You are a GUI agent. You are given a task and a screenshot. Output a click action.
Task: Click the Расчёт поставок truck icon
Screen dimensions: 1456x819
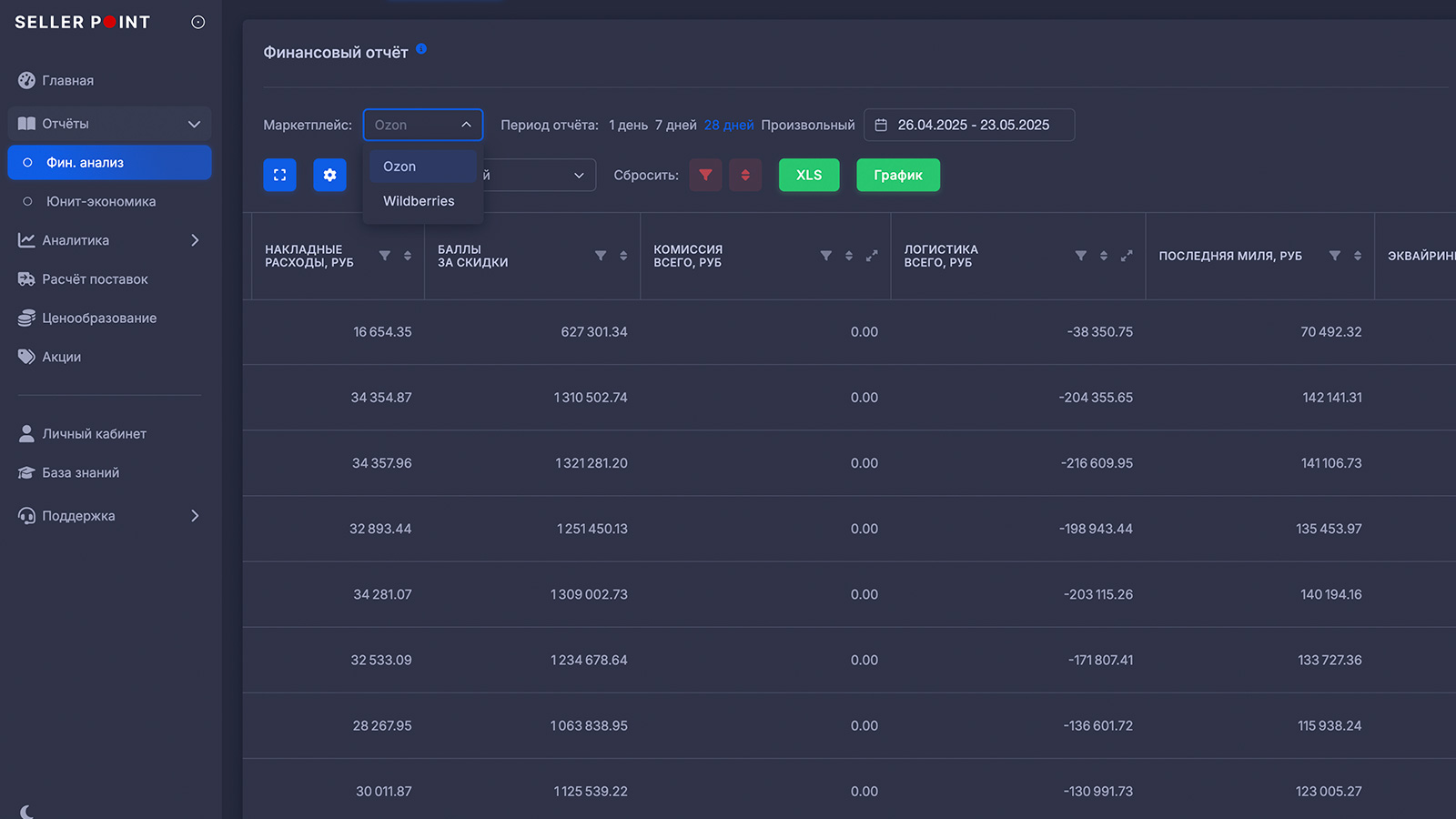[26, 279]
